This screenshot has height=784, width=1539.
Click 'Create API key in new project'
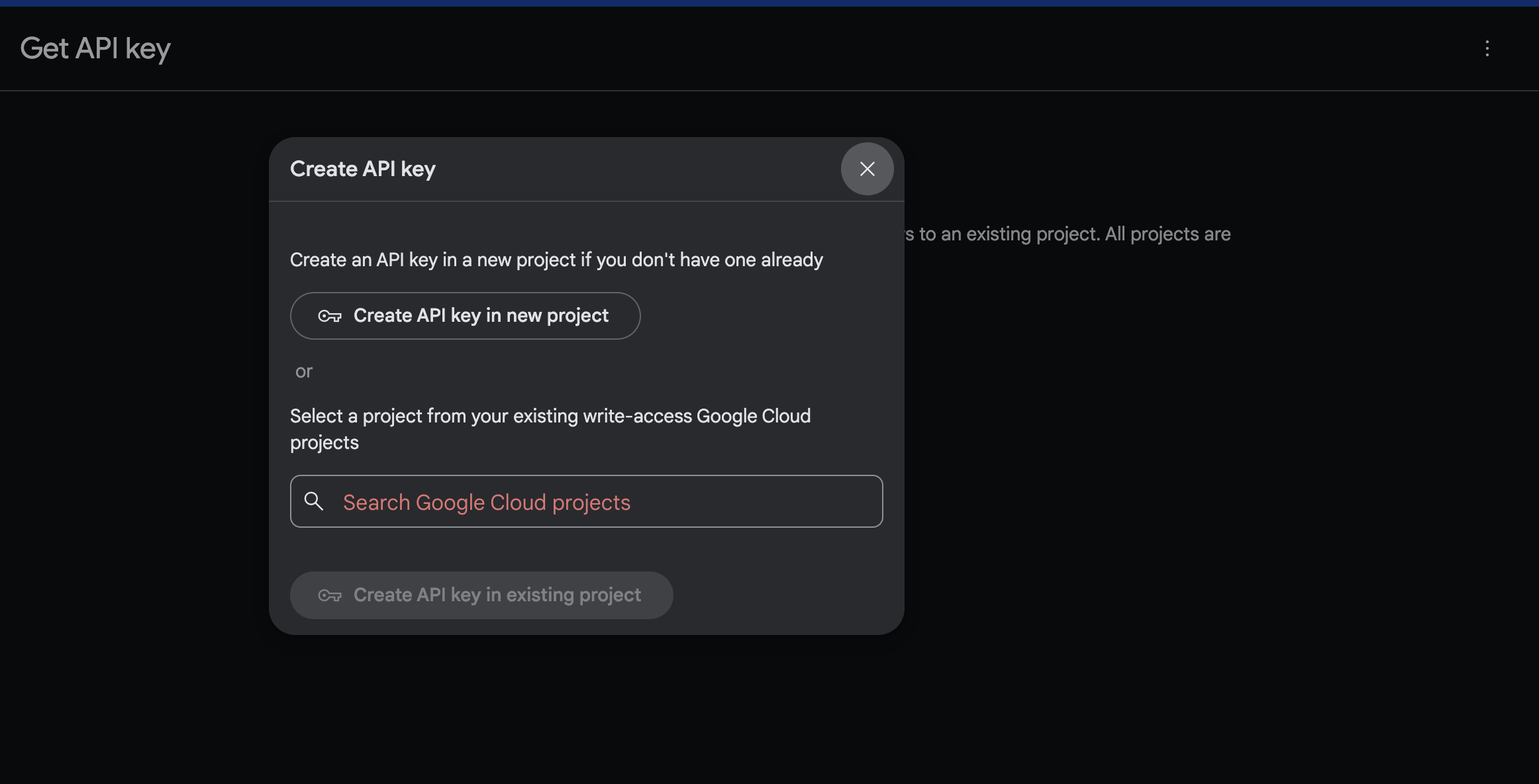[465, 316]
